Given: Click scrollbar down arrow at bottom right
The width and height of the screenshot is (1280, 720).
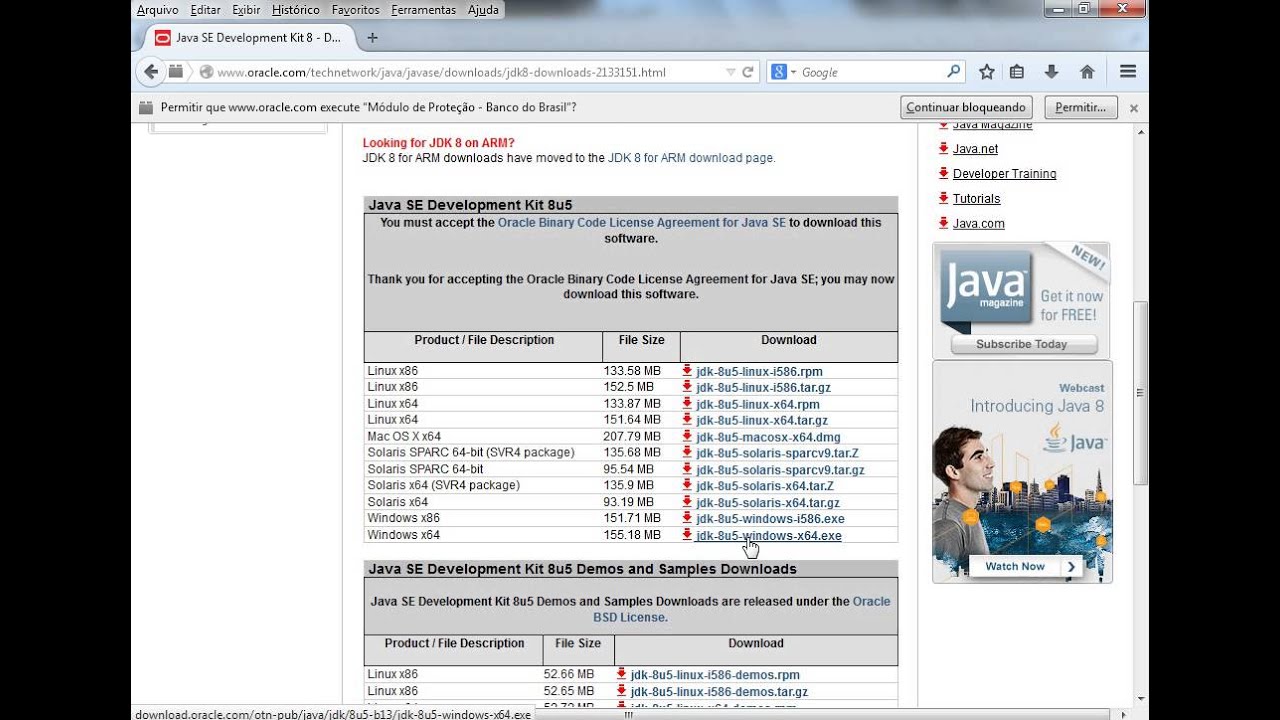Looking at the screenshot, I should pyautogui.click(x=1141, y=699).
